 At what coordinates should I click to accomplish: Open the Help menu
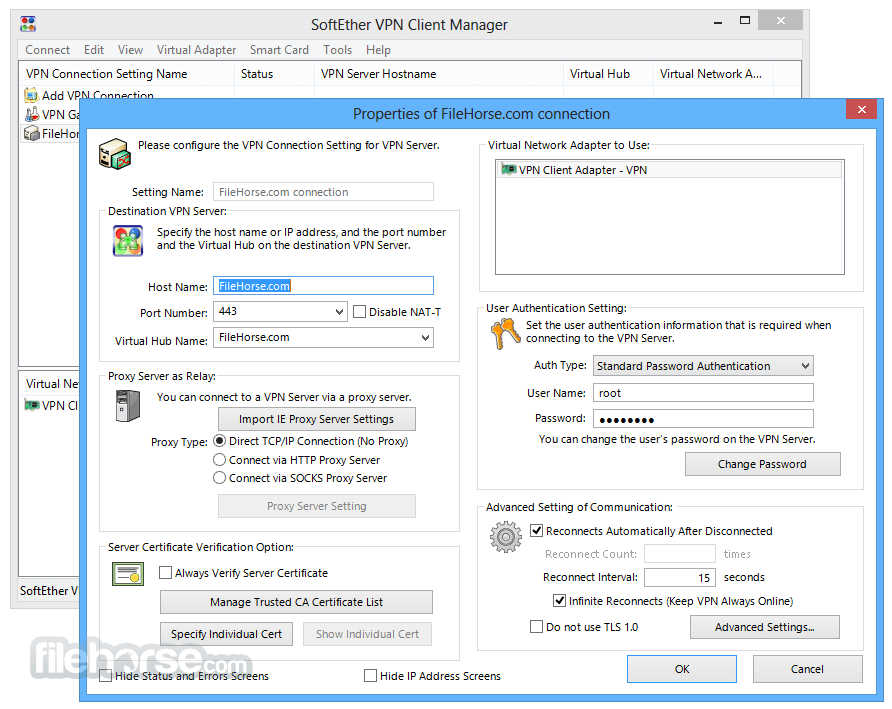pyautogui.click(x=378, y=50)
